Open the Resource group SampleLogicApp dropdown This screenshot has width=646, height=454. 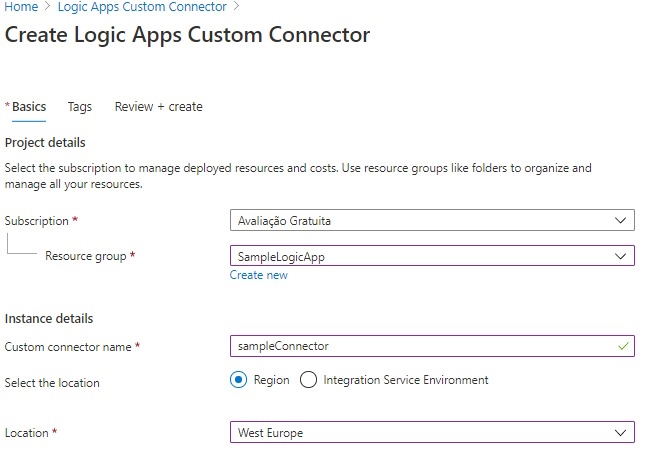tap(432, 256)
